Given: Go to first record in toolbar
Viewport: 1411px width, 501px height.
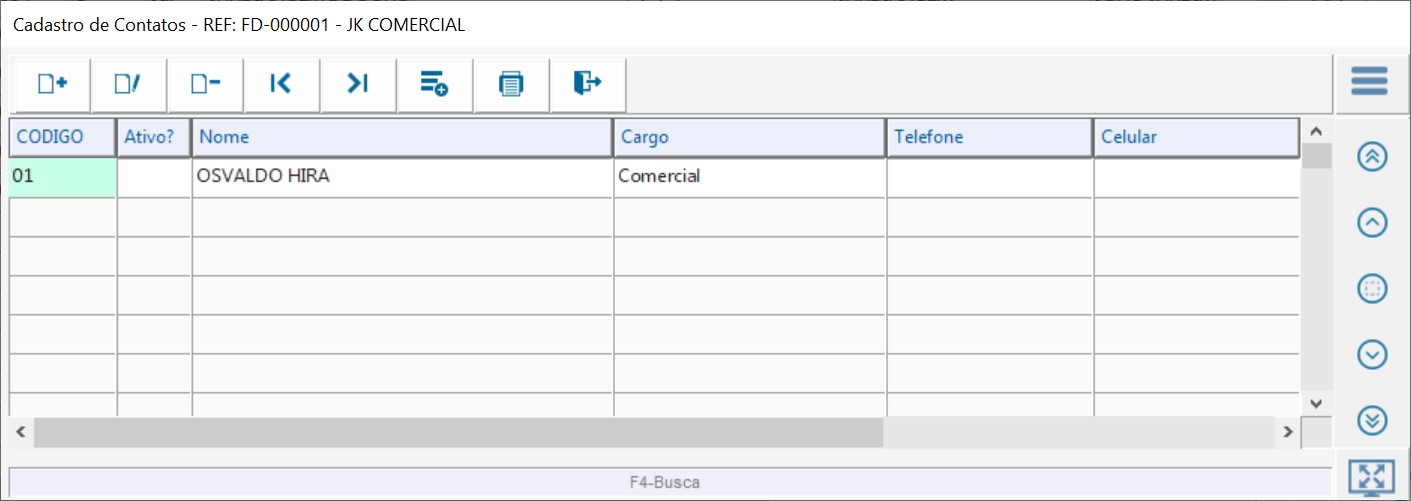Looking at the screenshot, I should 281,85.
